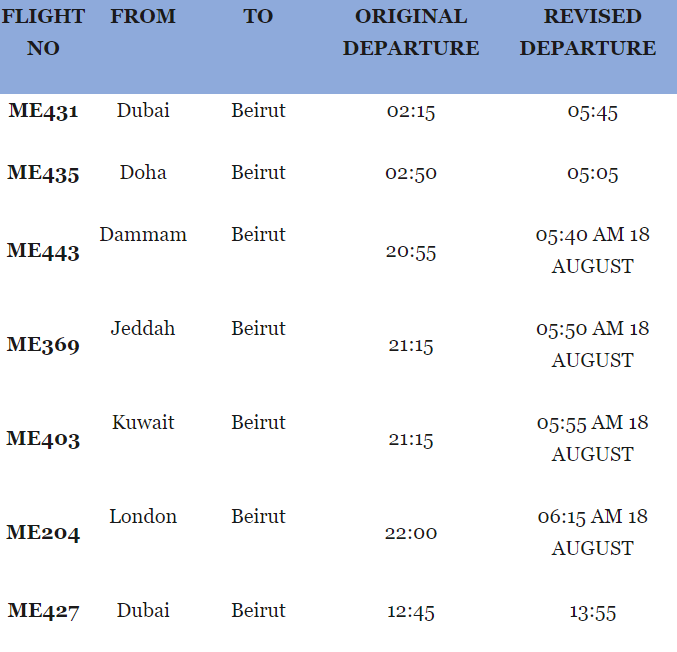Select flight number ME431
677x652 pixels.
click(x=43, y=111)
